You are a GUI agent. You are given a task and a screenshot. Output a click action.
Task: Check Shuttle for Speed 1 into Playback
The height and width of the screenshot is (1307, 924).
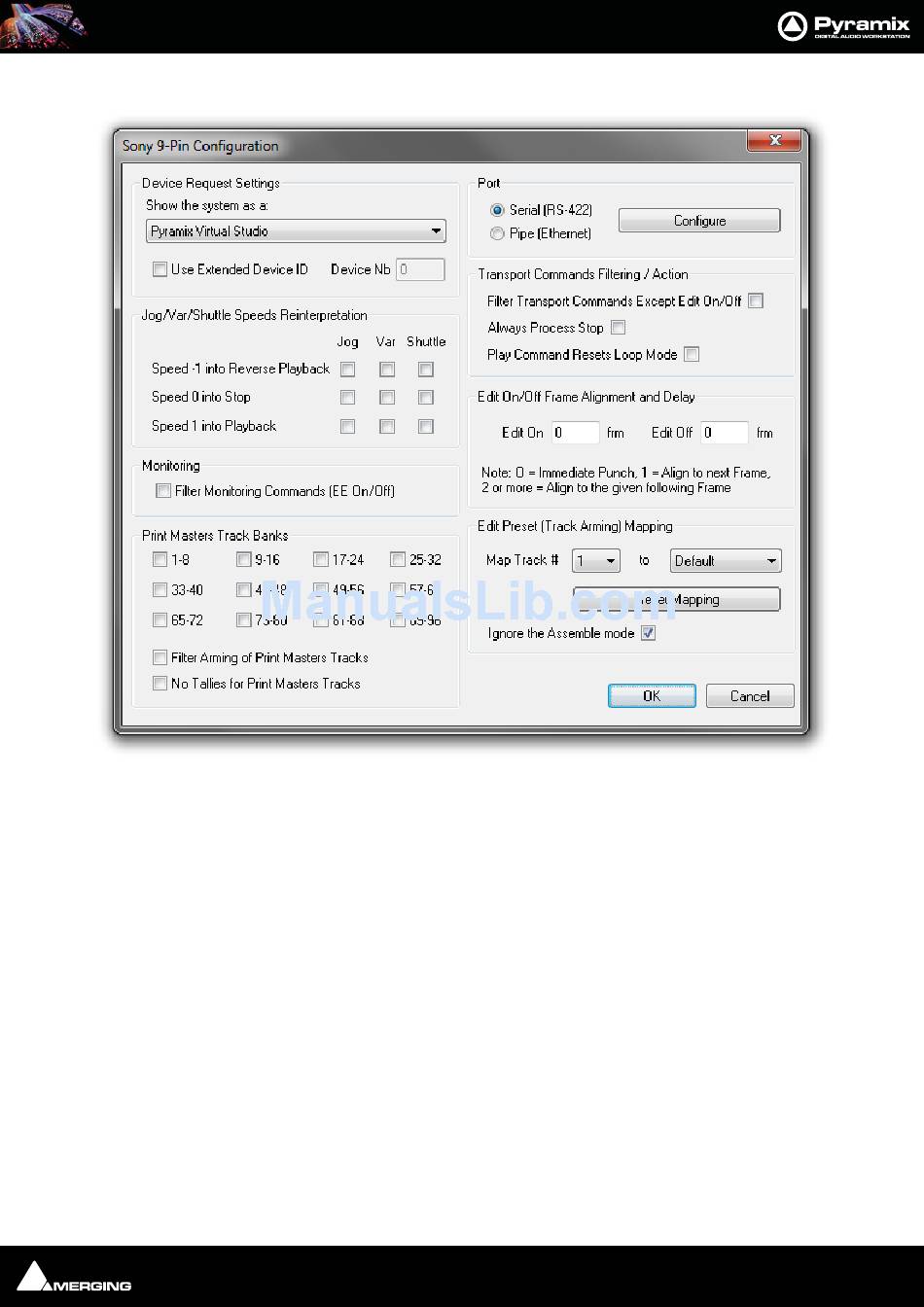click(425, 426)
